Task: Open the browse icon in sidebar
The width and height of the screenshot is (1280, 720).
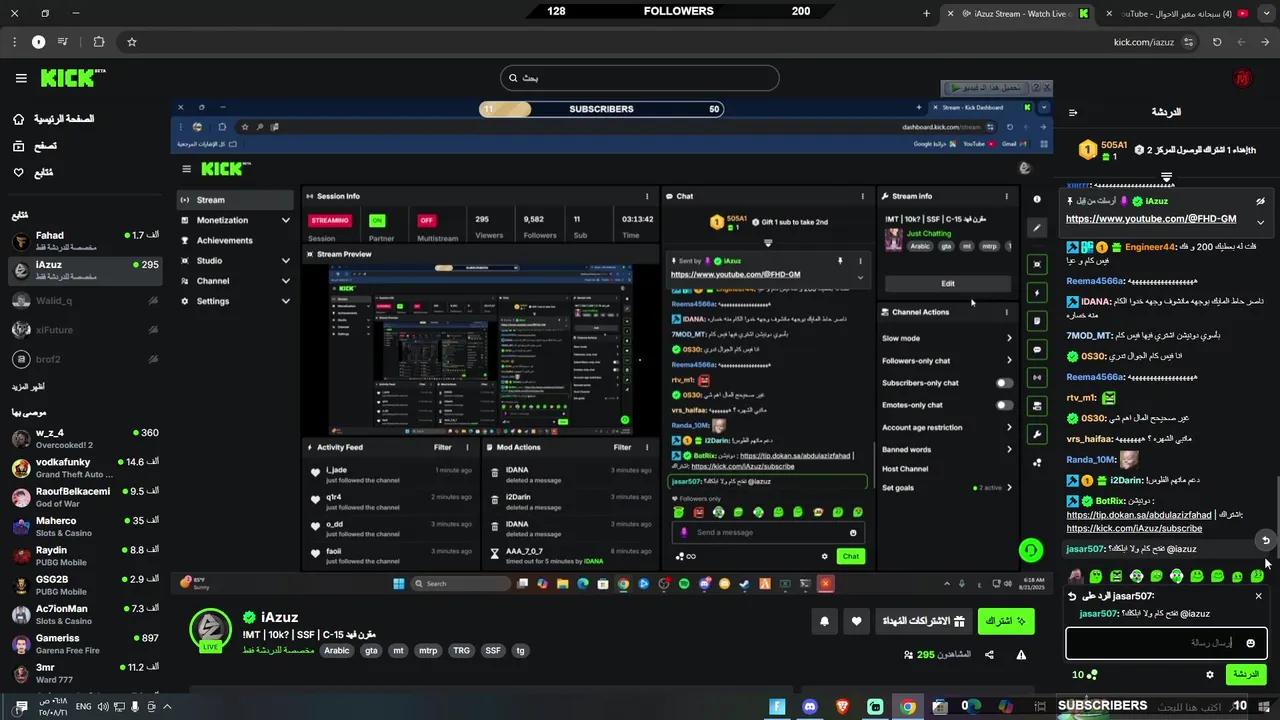Action: coord(19,146)
